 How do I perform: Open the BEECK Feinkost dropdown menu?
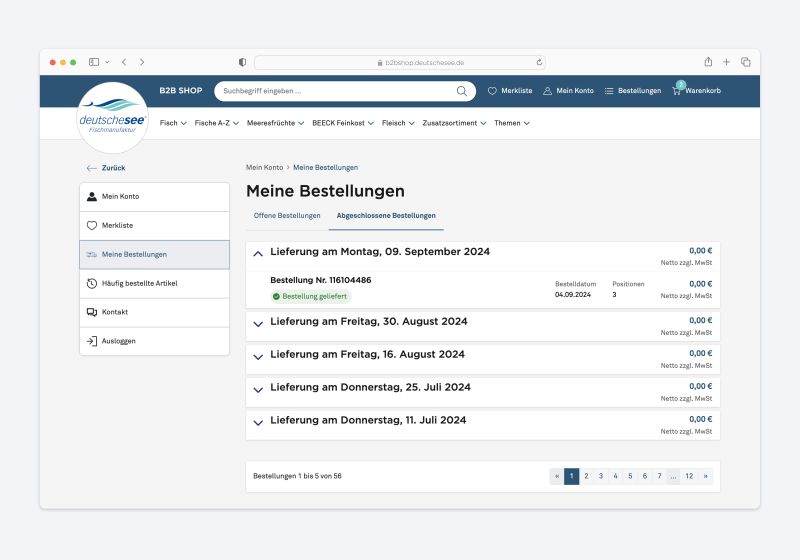coord(343,123)
